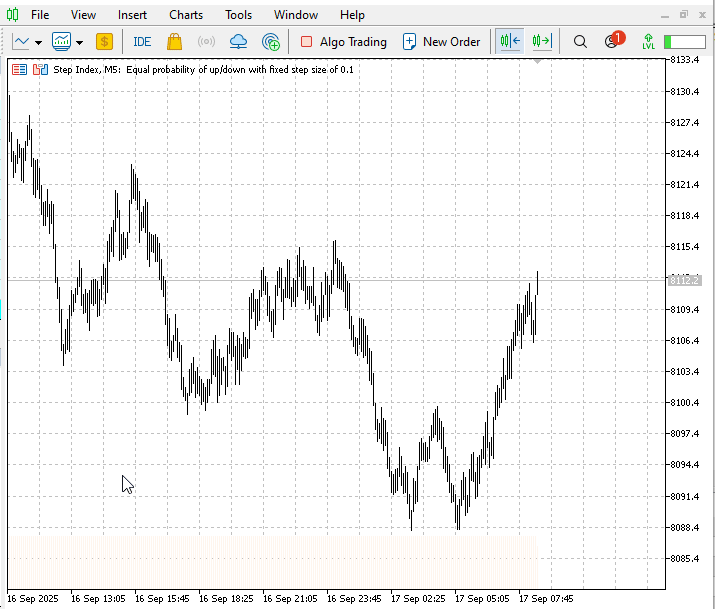Click the 16 Sep 23:45 time label

click(354, 599)
